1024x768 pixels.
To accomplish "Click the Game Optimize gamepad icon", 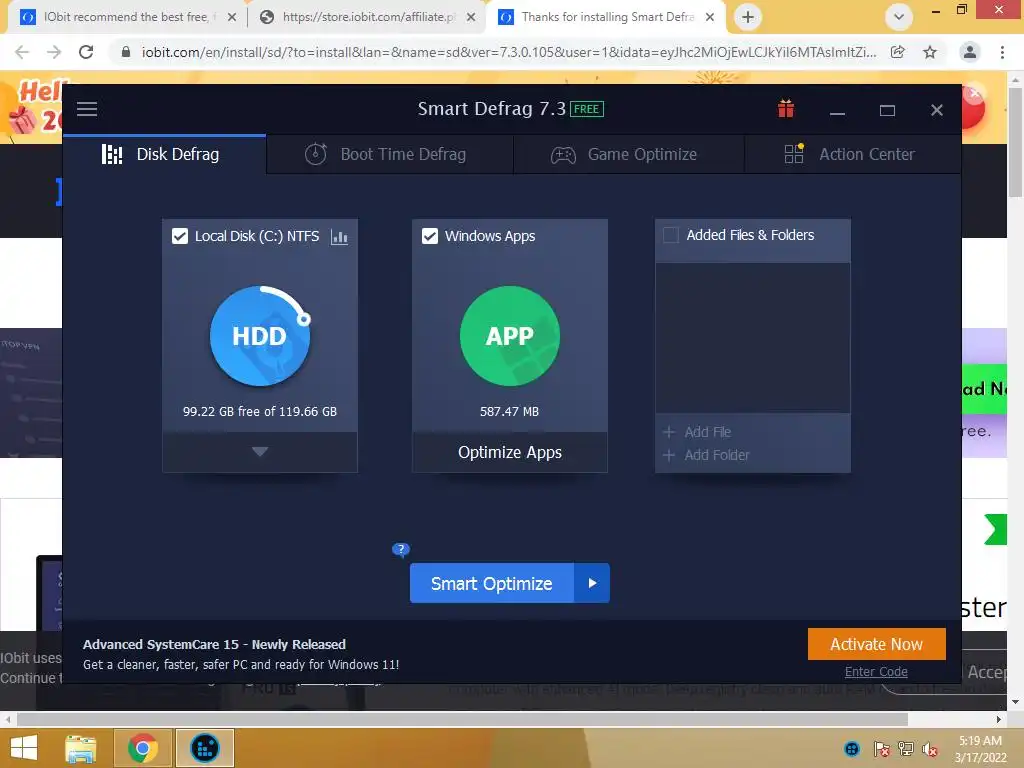I will (563, 155).
